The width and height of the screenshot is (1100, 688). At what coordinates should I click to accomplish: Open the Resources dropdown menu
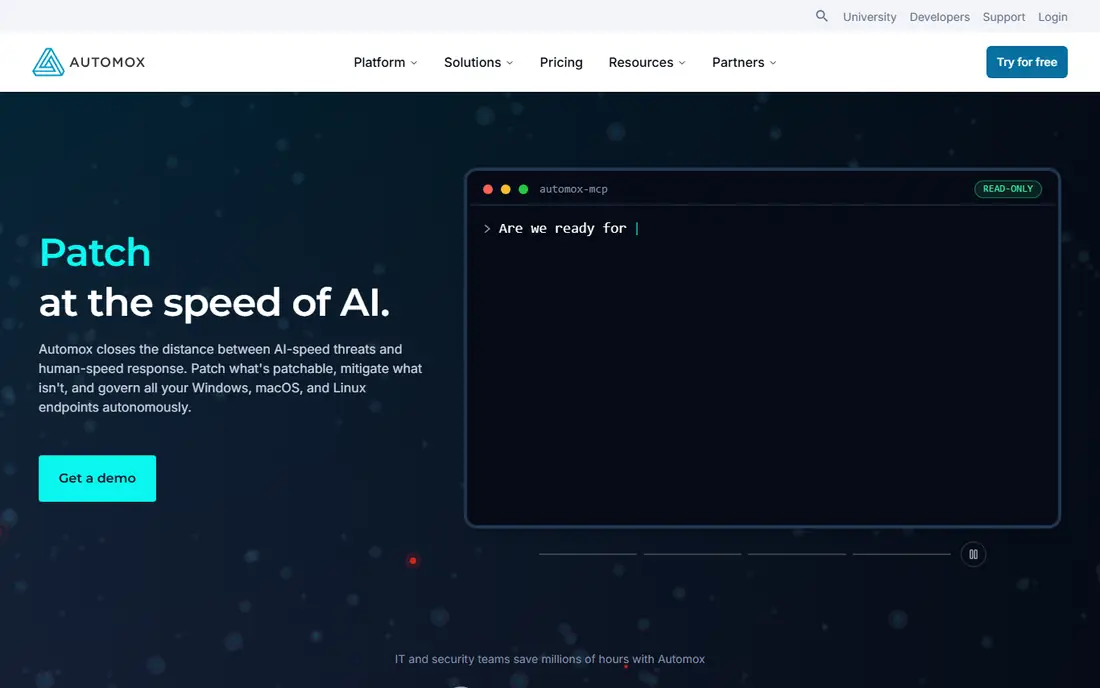click(x=647, y=62)
